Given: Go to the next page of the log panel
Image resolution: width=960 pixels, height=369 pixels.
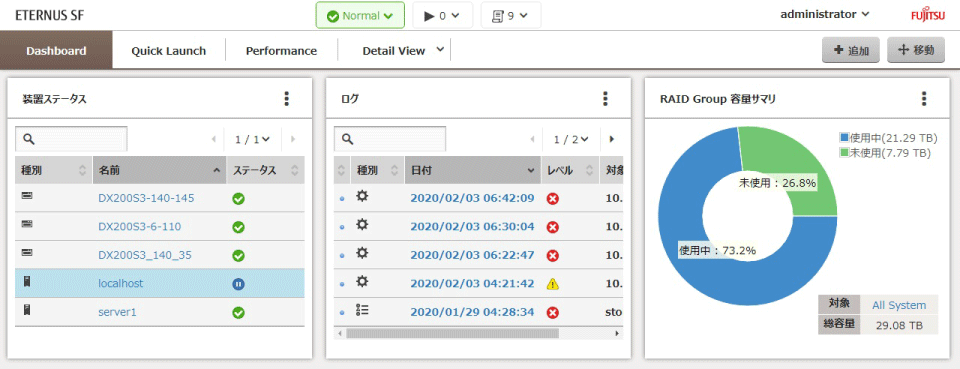Looking at the screenshot, I should click(x=611, y=140).
